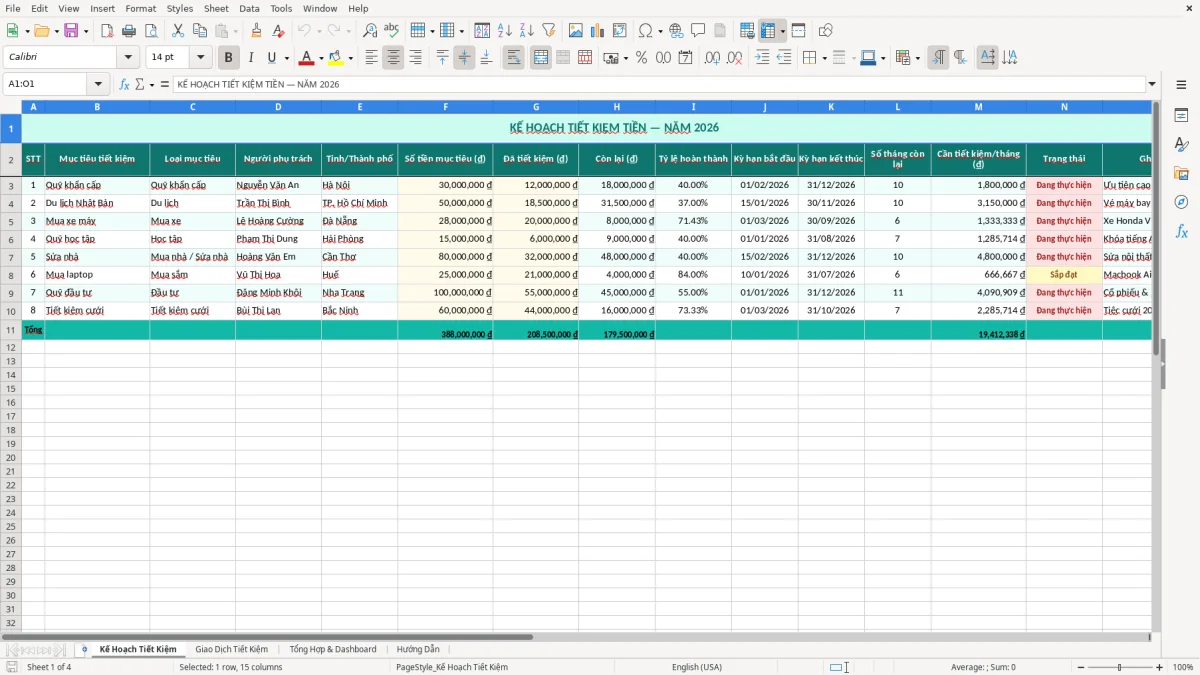Sort descending Z to A
Viewport: 1200px width, 675px height.
526,31
